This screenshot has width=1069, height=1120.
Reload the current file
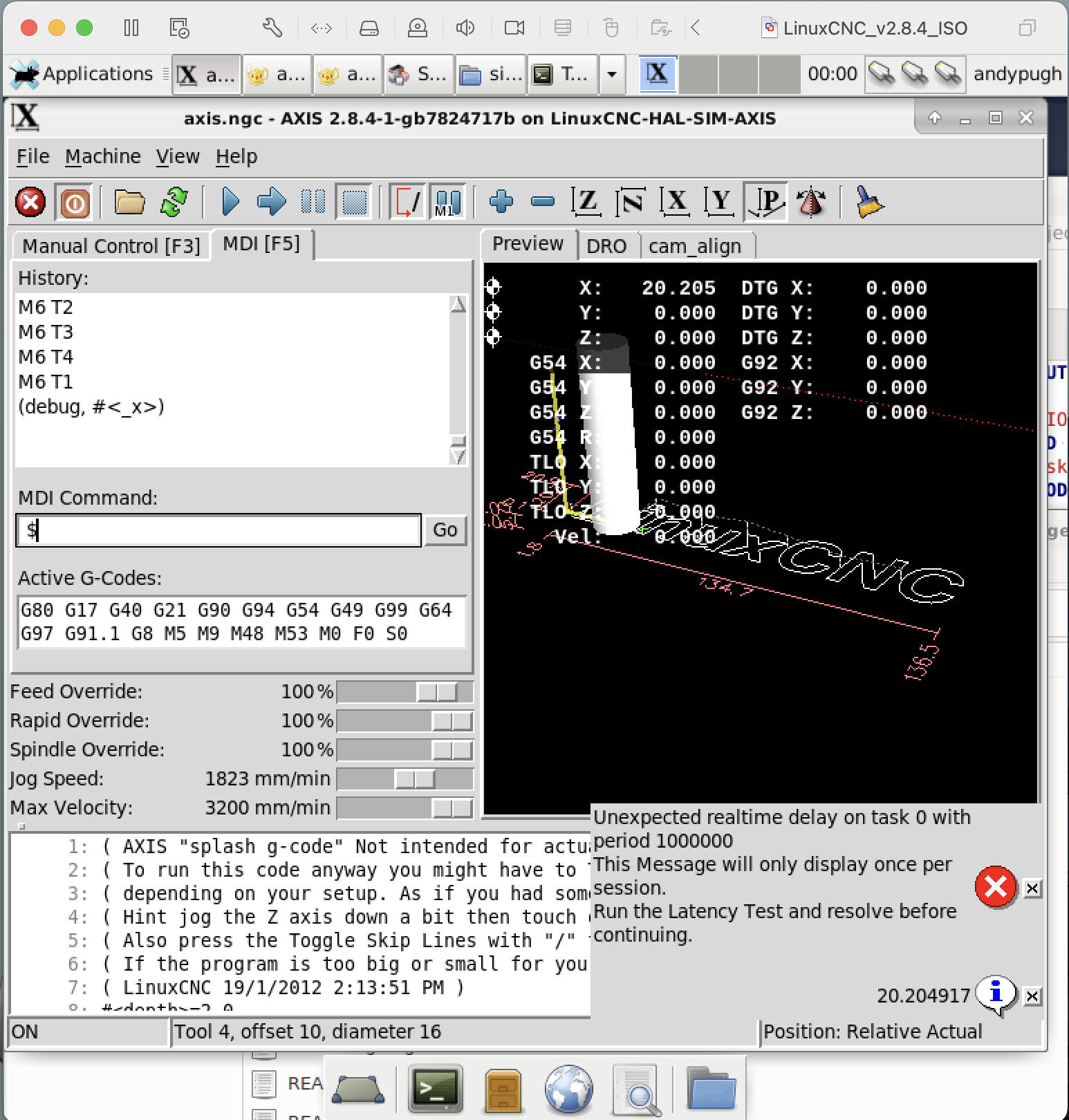174,203
